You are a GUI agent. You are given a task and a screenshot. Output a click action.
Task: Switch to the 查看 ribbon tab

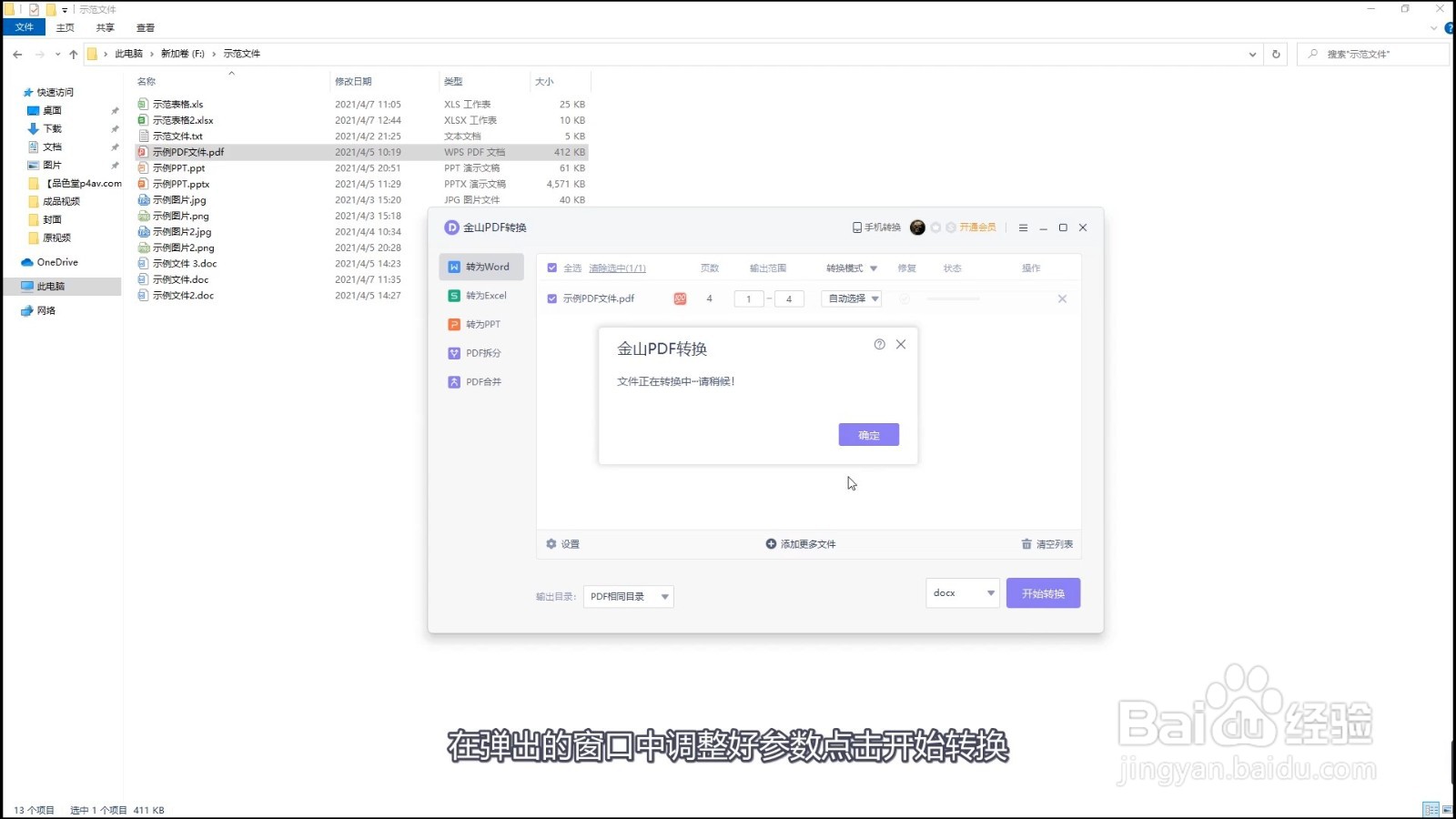point(145,27)
